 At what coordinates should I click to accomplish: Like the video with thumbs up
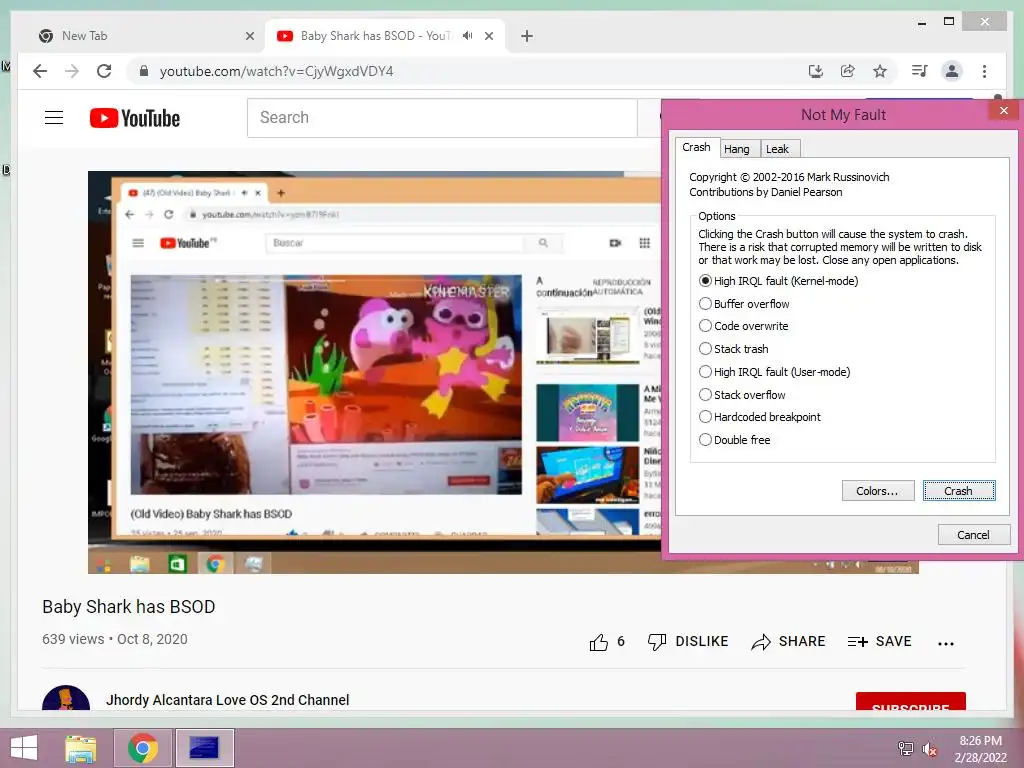pyautogui.click(x=599, y=642)
